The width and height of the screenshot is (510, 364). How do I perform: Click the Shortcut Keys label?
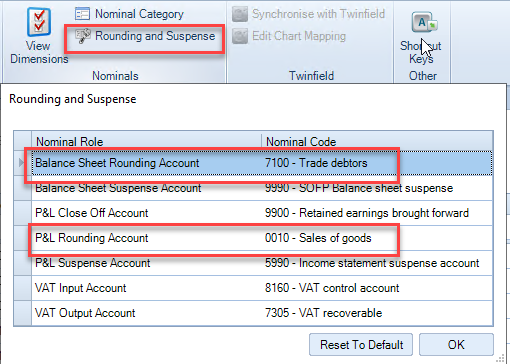[x=421, y=52]
